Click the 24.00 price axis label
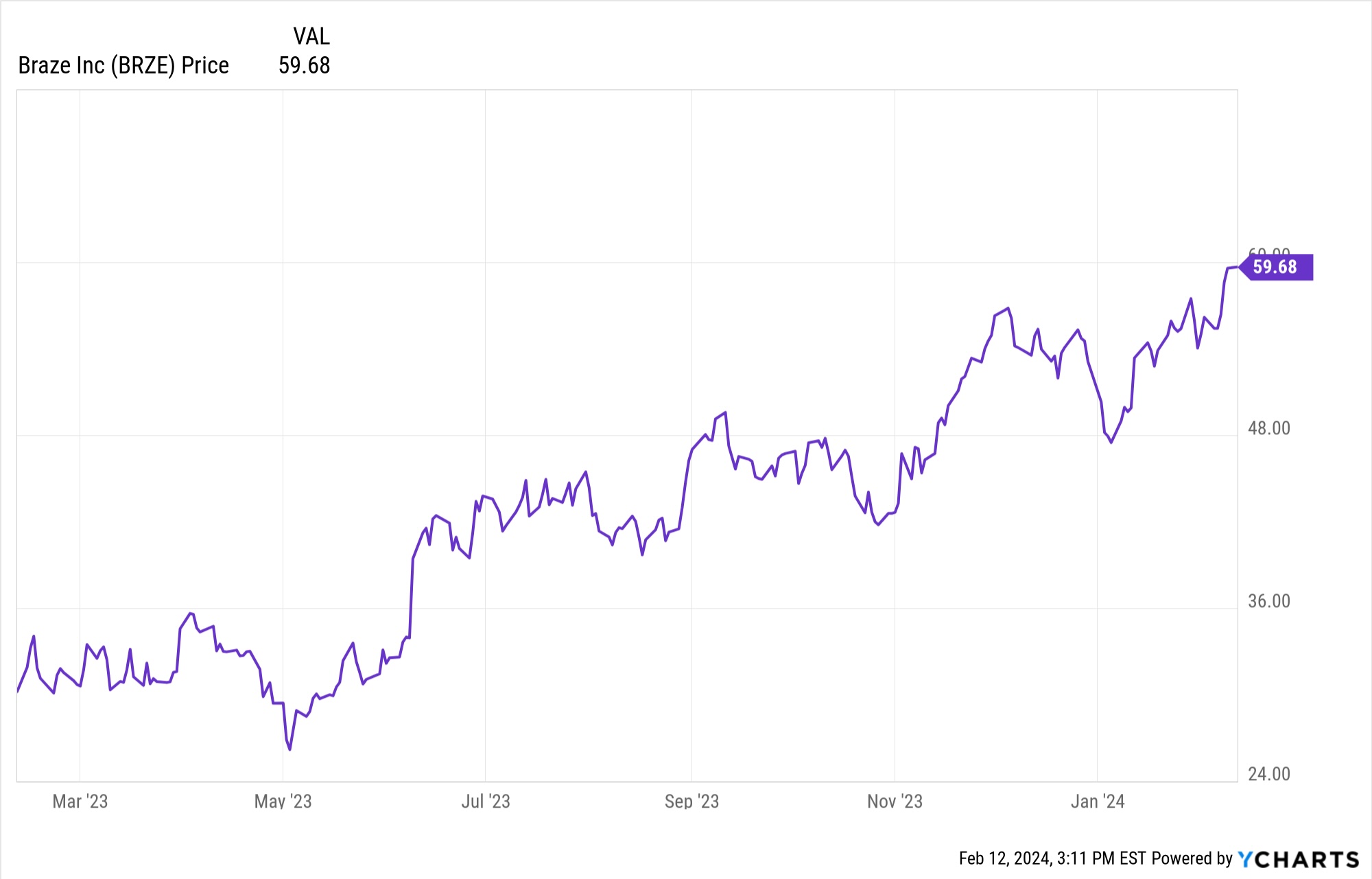The height and width of the screenshot is (879, 1372). [1268, 774]
